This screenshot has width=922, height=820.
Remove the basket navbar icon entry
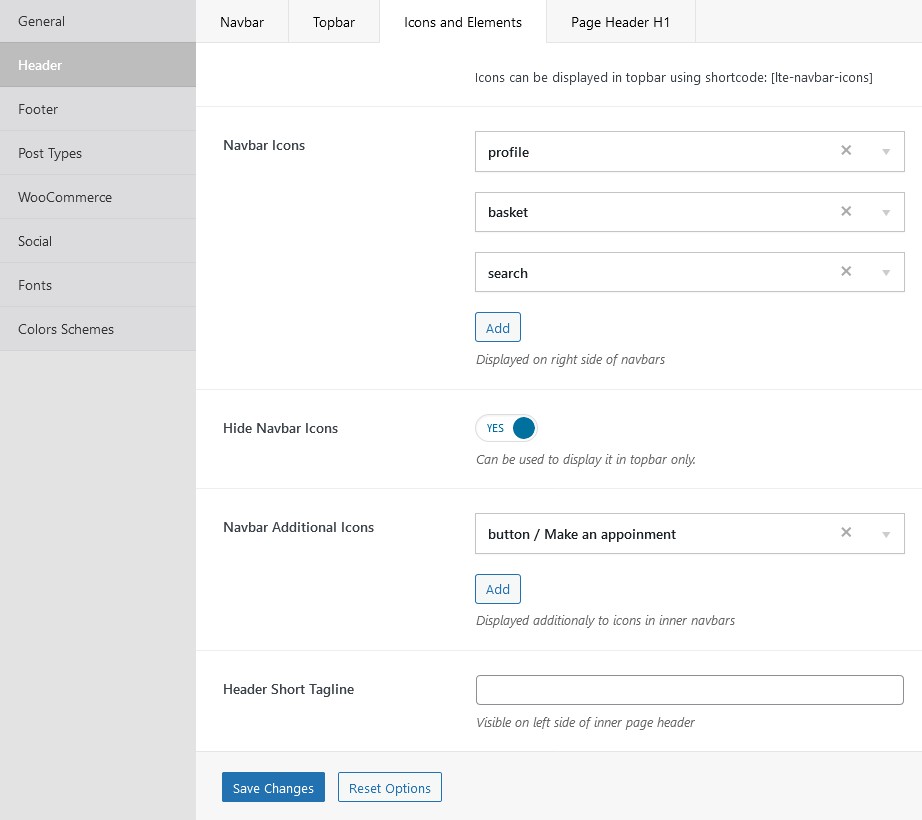click(846, 211)
